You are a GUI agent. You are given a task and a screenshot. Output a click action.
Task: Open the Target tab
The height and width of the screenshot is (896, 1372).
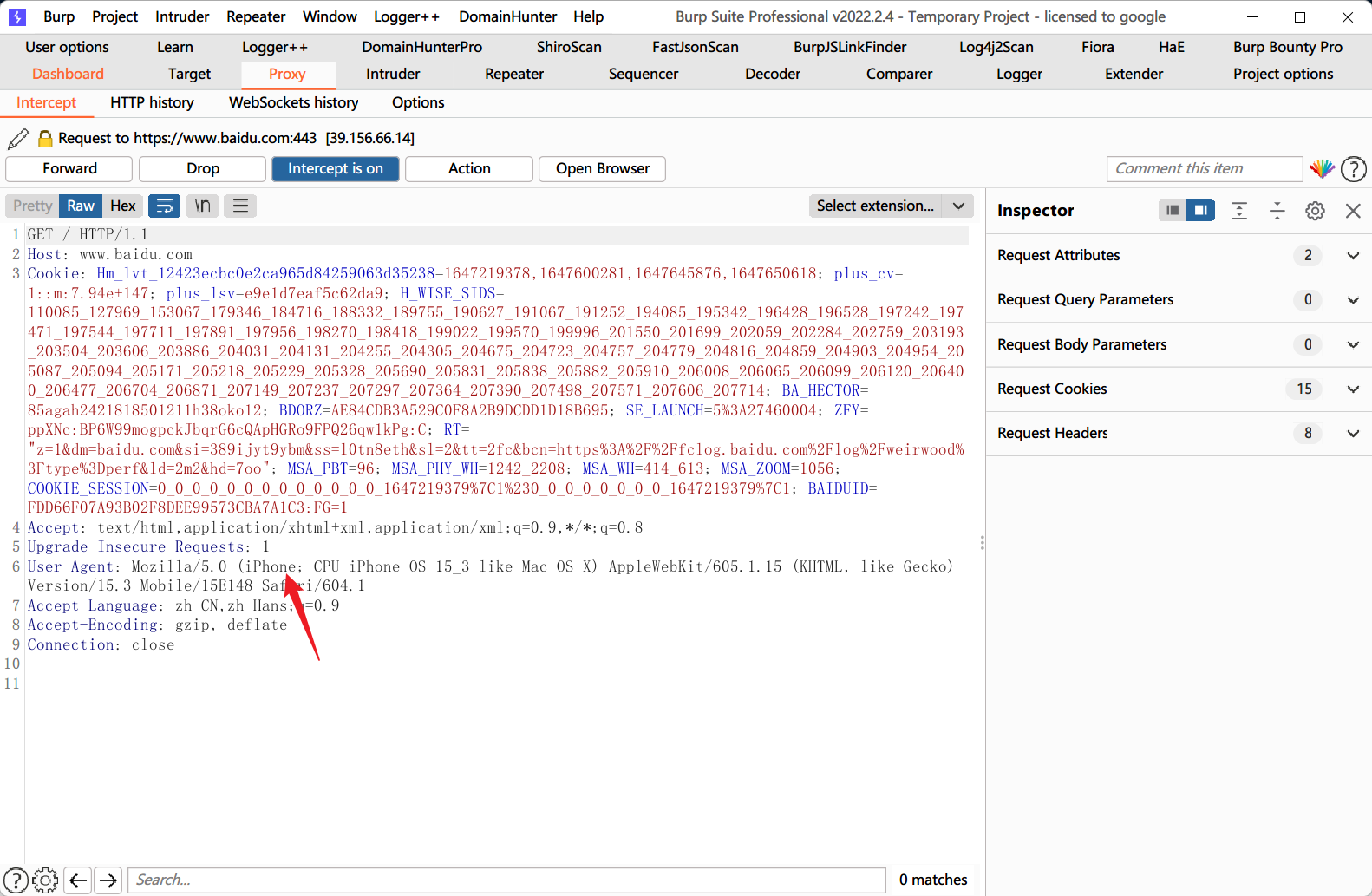pos(189,74)
